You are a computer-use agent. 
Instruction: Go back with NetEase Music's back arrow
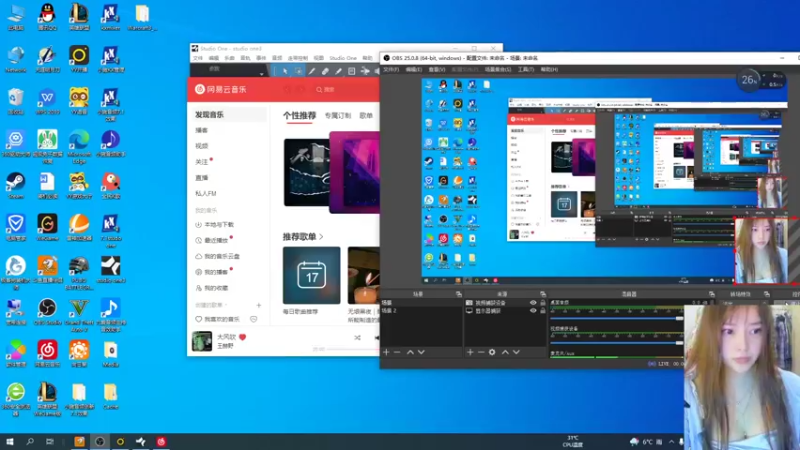click(x=287, y=90)
